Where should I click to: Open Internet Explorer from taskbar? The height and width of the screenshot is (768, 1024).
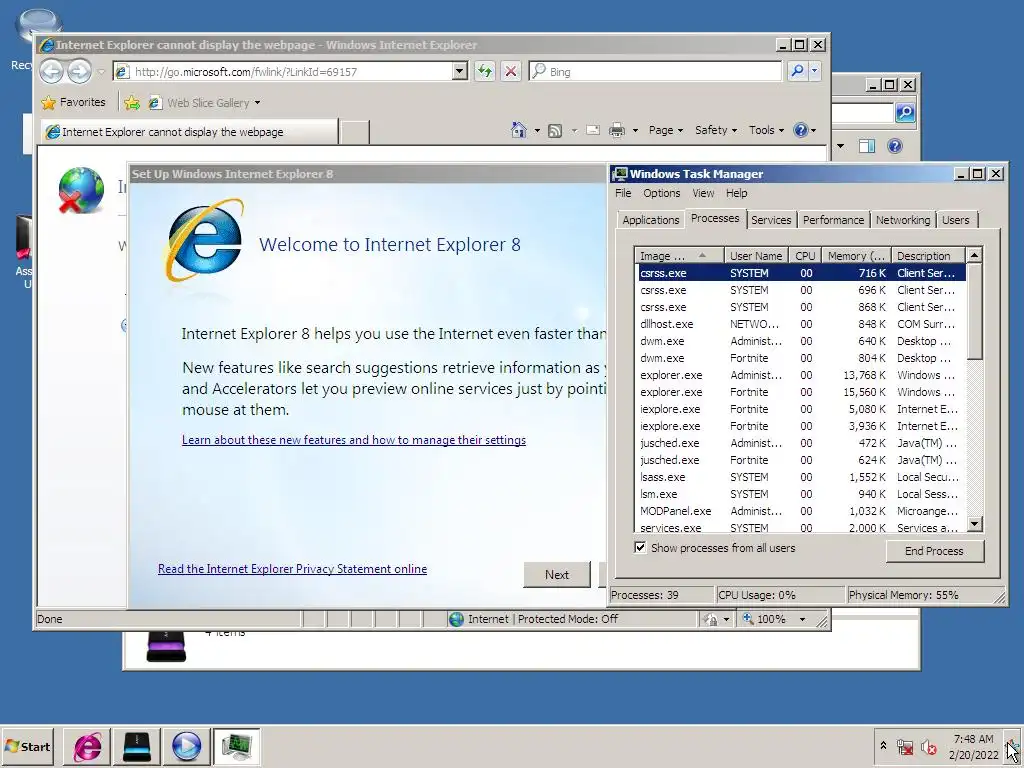click(88, 746)
